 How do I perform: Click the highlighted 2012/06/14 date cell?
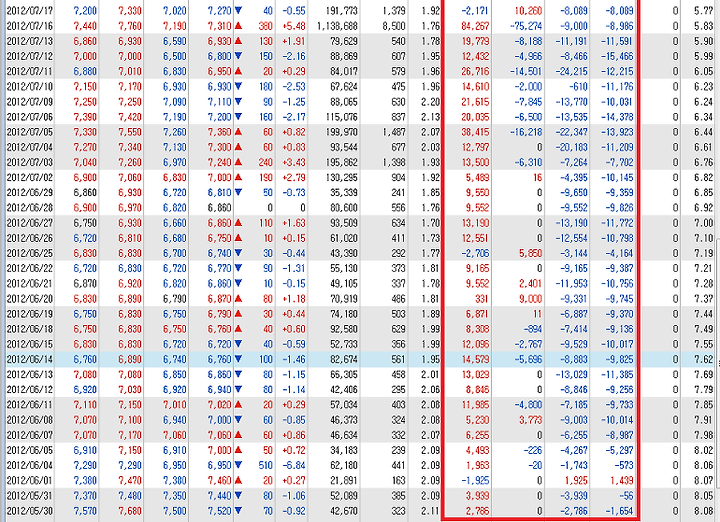coord(30,359)
